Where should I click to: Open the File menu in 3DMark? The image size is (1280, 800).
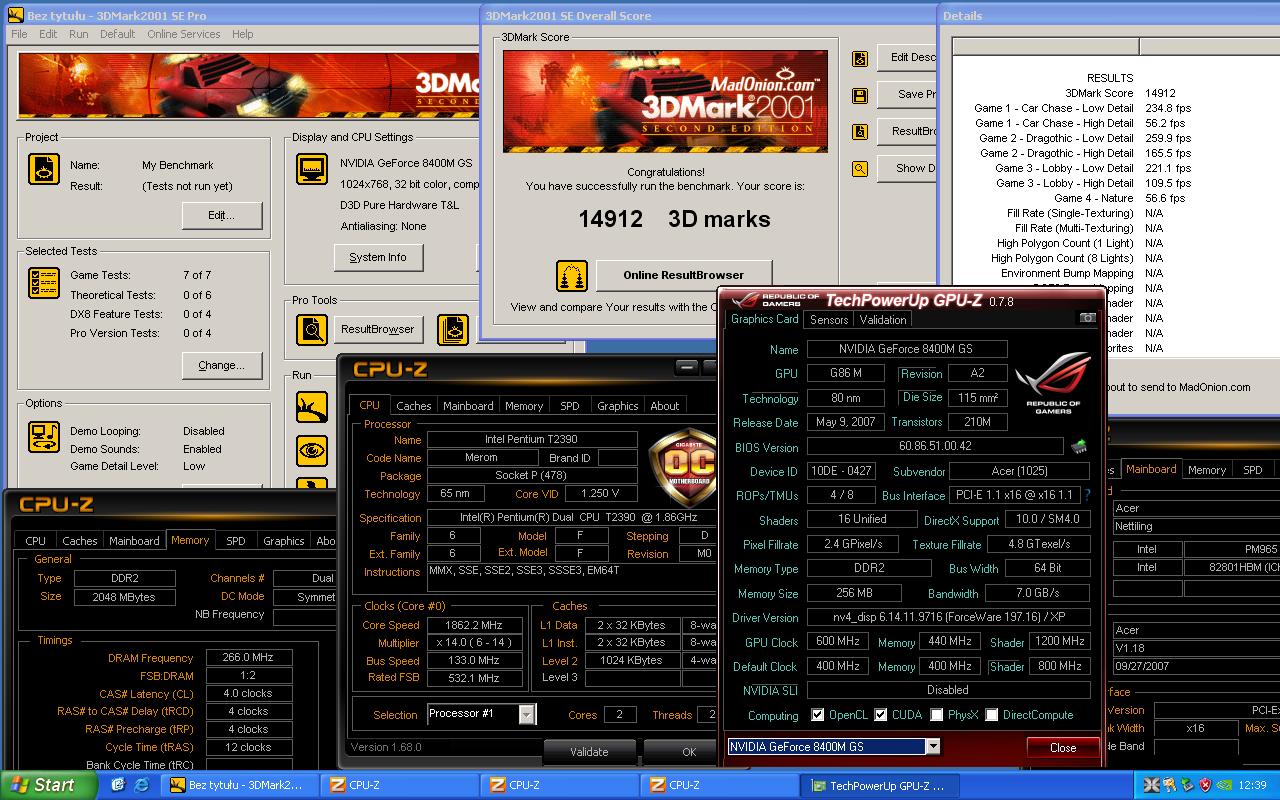pyautogui.click(x=19, y=34)
